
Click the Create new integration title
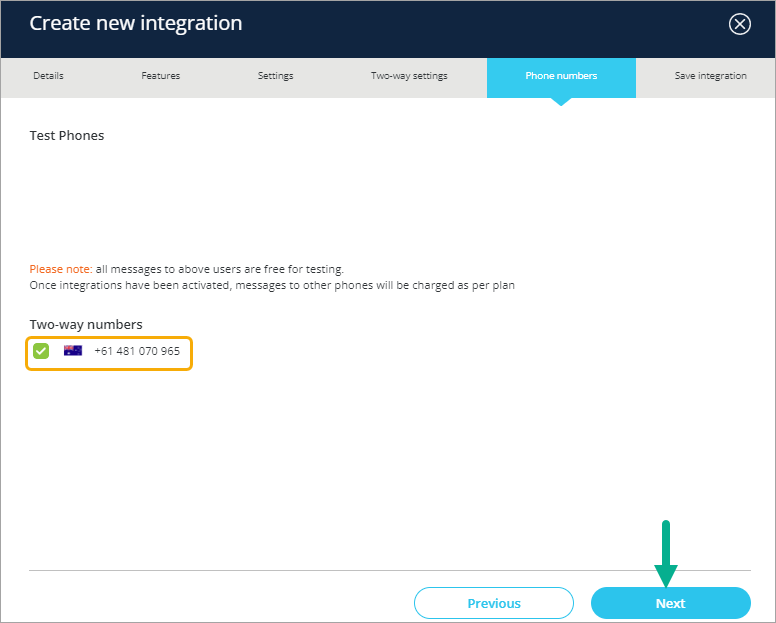(x=136, y=23)
